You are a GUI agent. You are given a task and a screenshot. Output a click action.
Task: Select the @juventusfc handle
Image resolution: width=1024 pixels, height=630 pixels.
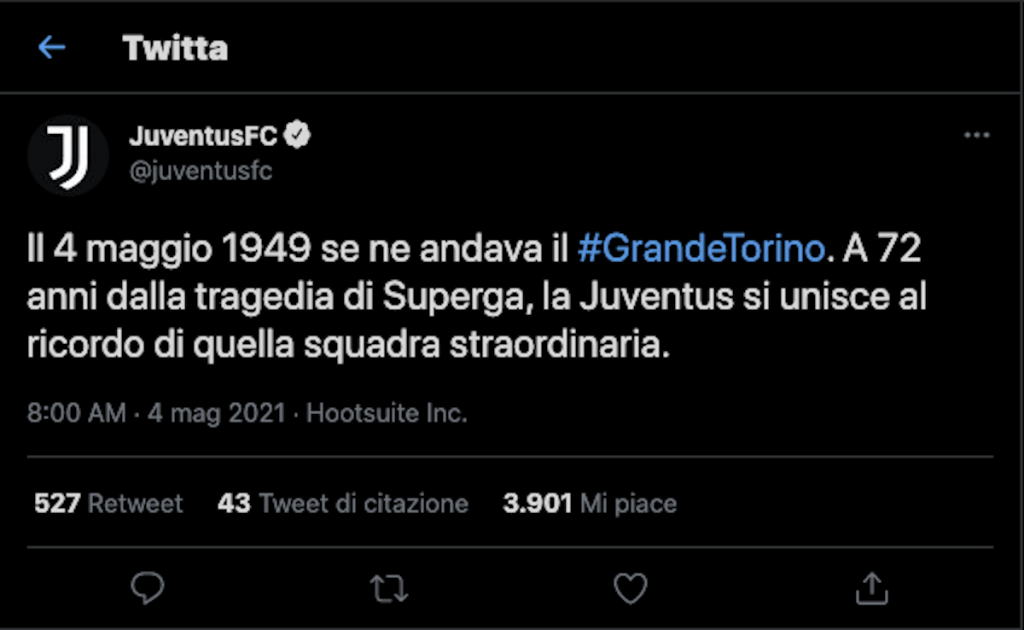(203, 170)
